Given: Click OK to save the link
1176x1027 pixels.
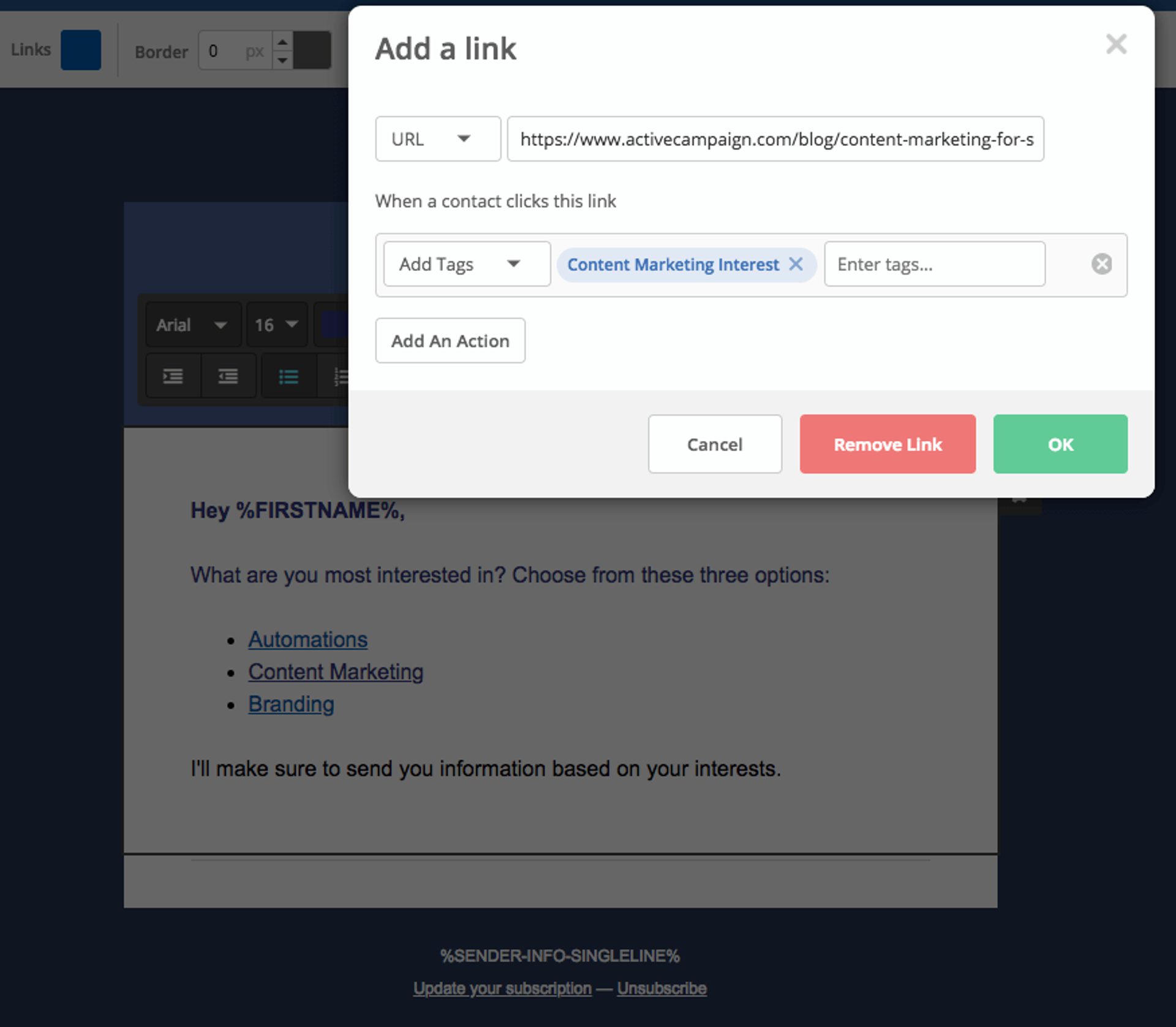Looking at the screenshot, I should 1060,444.
